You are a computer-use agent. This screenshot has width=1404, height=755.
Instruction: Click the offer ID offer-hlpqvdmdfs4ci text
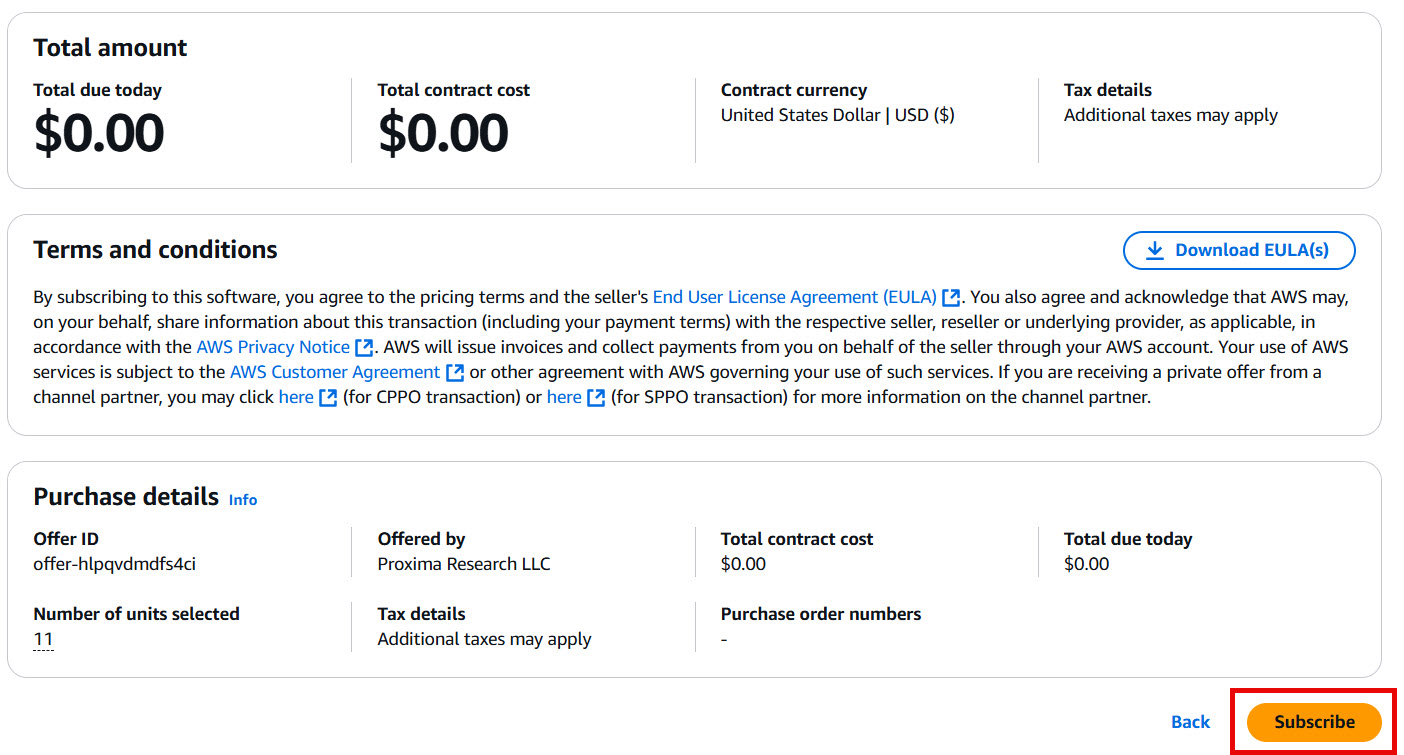point(115,564)
